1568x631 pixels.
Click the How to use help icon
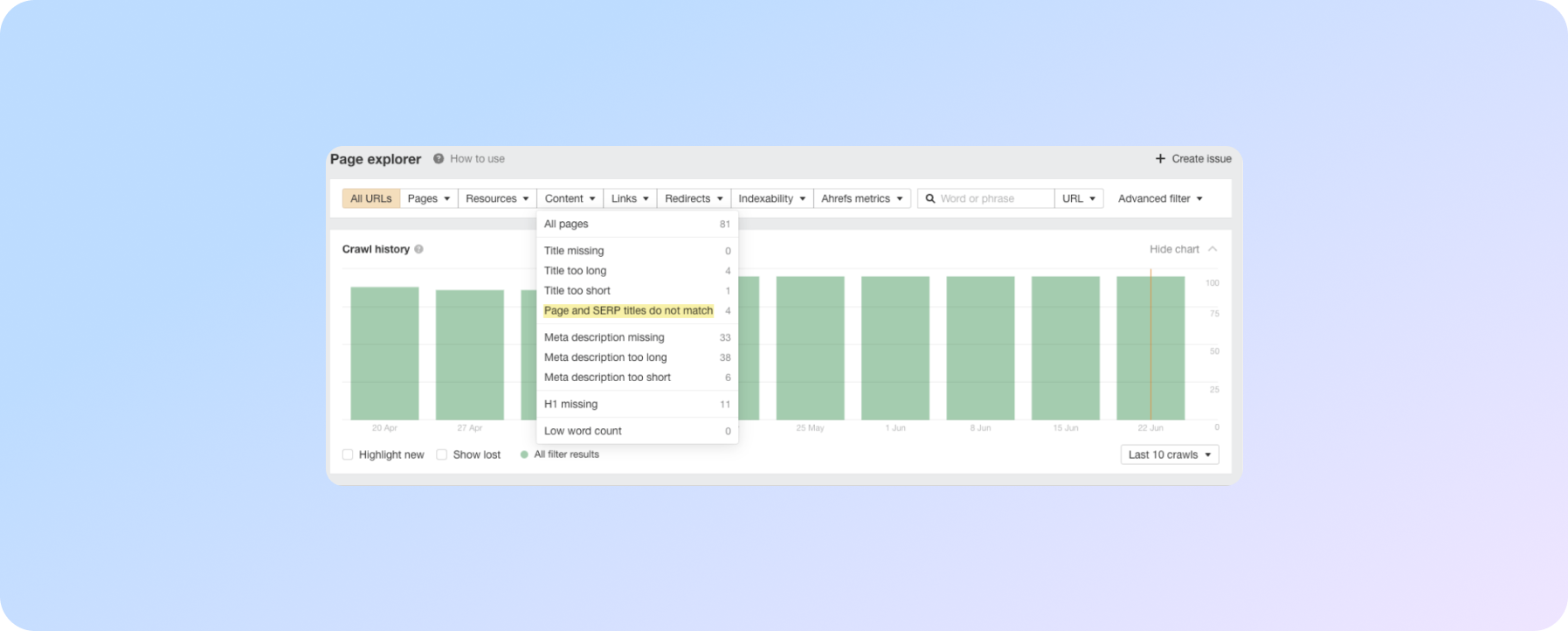(439, 159)
